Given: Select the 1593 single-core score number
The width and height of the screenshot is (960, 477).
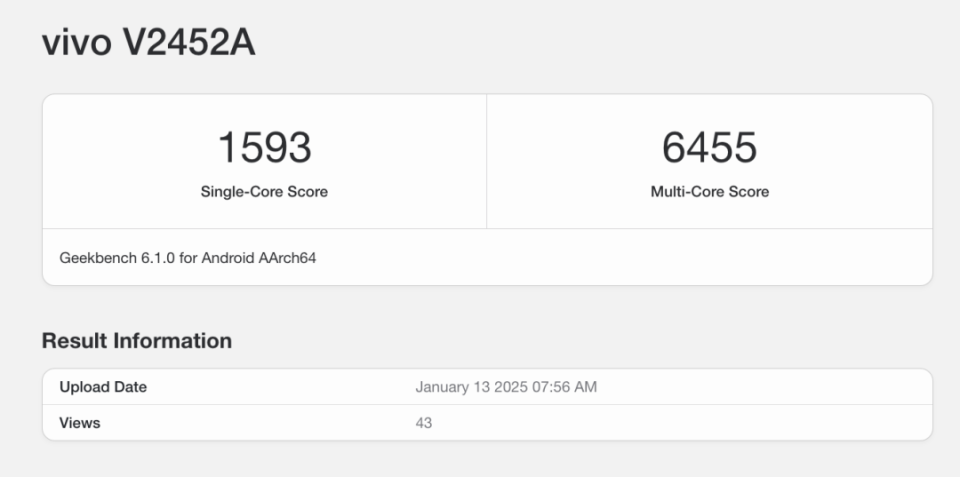Looking at the screenshot, I should point(264,148).
